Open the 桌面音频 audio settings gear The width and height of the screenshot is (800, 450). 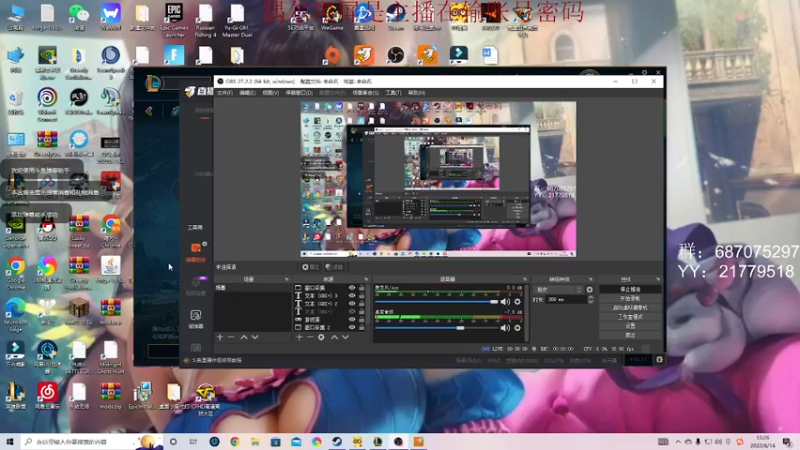(517, 328)
